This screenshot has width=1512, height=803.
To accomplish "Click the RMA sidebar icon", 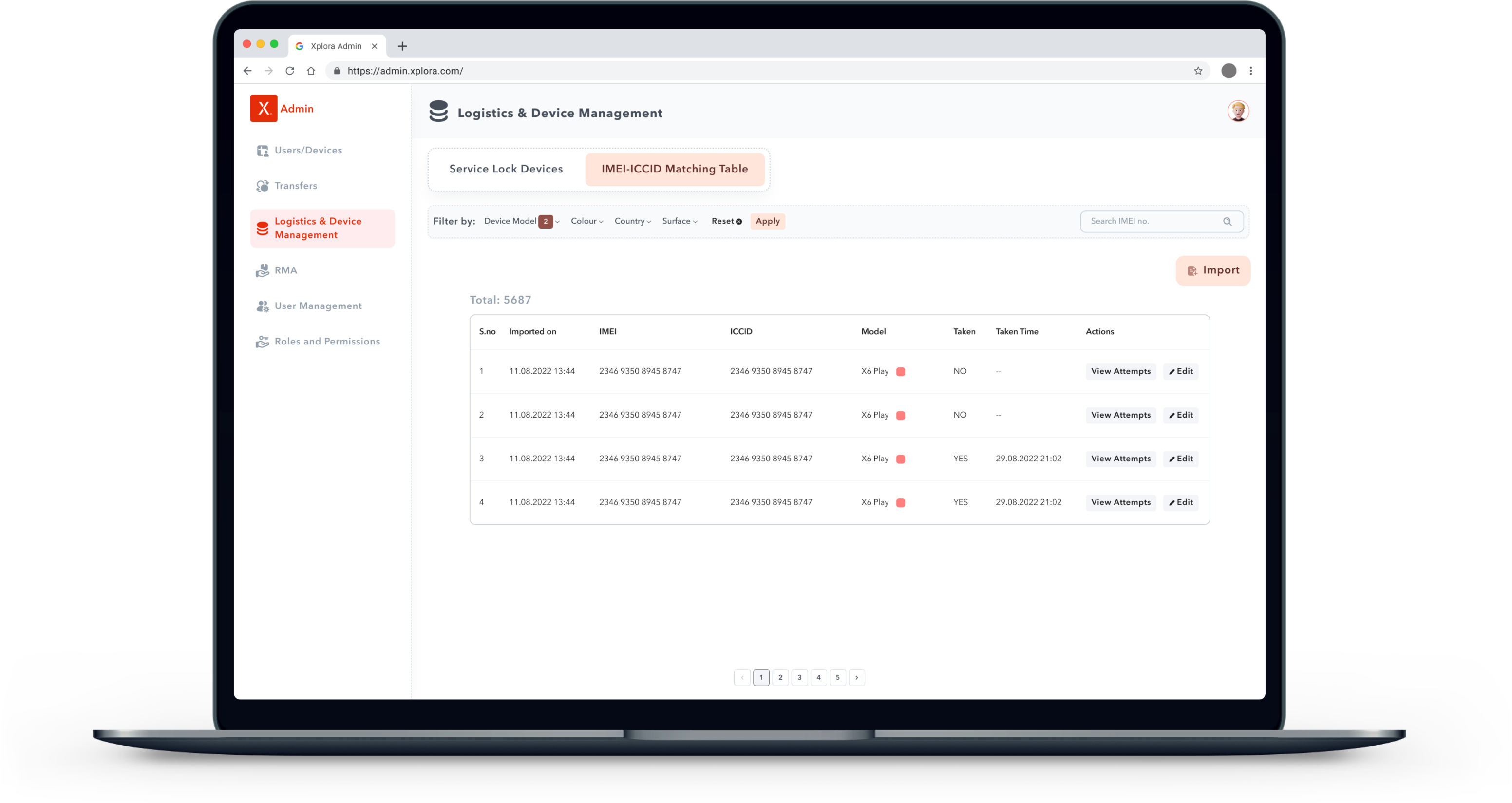I will tap(263, 270).
